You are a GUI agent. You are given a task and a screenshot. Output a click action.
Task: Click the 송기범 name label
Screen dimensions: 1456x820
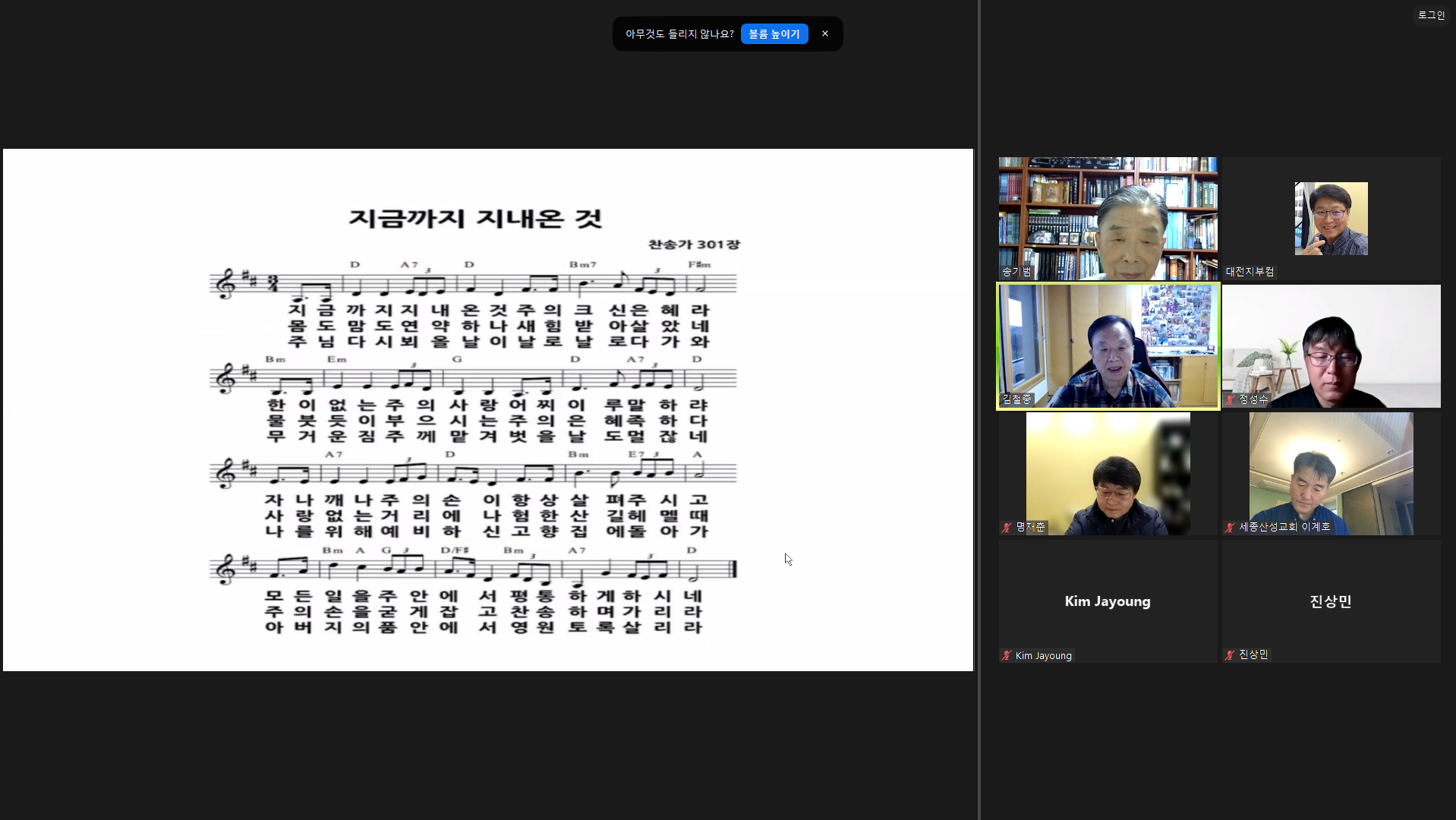[x=1016, y=272]
